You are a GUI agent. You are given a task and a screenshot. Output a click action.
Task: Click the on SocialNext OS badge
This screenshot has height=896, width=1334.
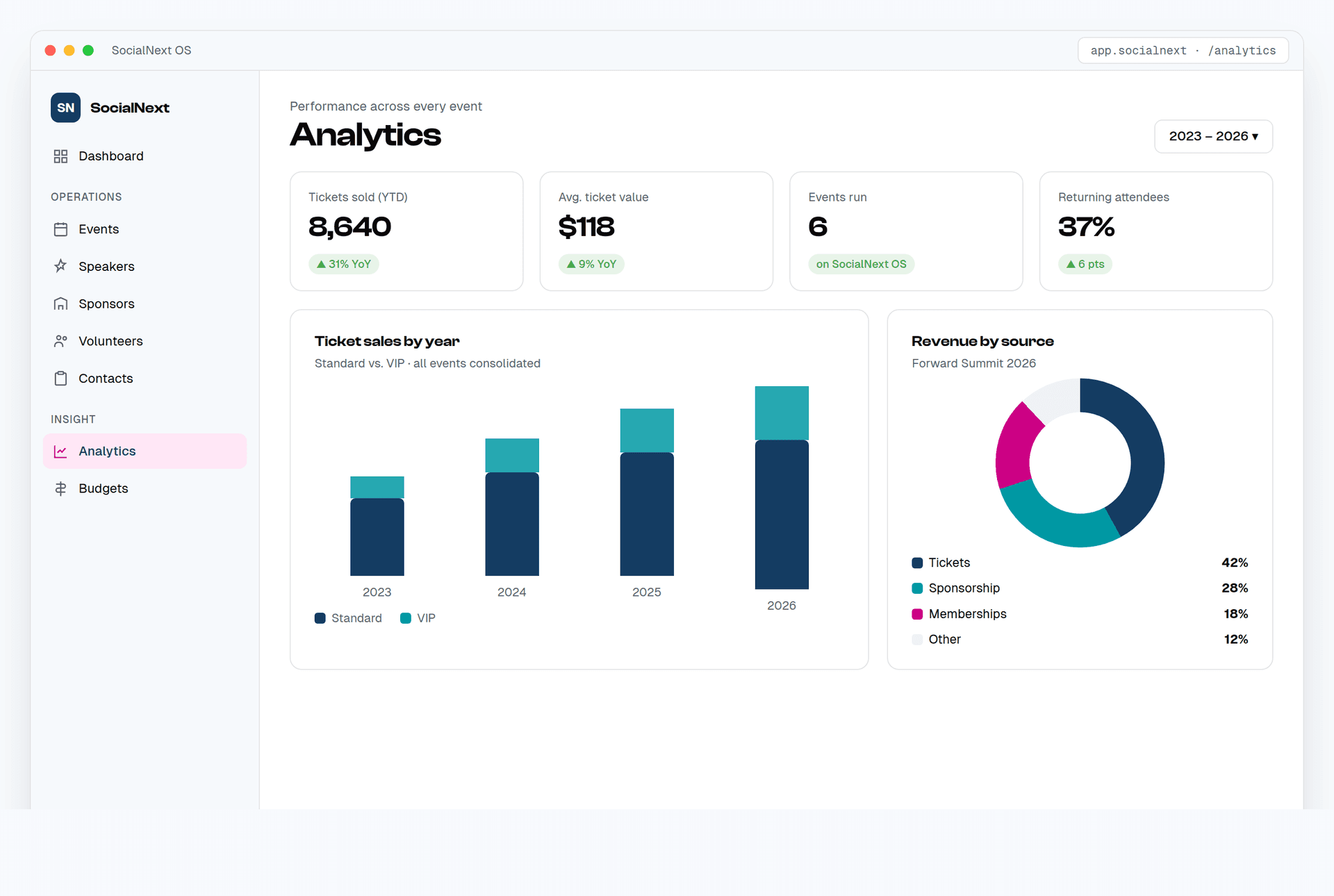click(861, 264)
